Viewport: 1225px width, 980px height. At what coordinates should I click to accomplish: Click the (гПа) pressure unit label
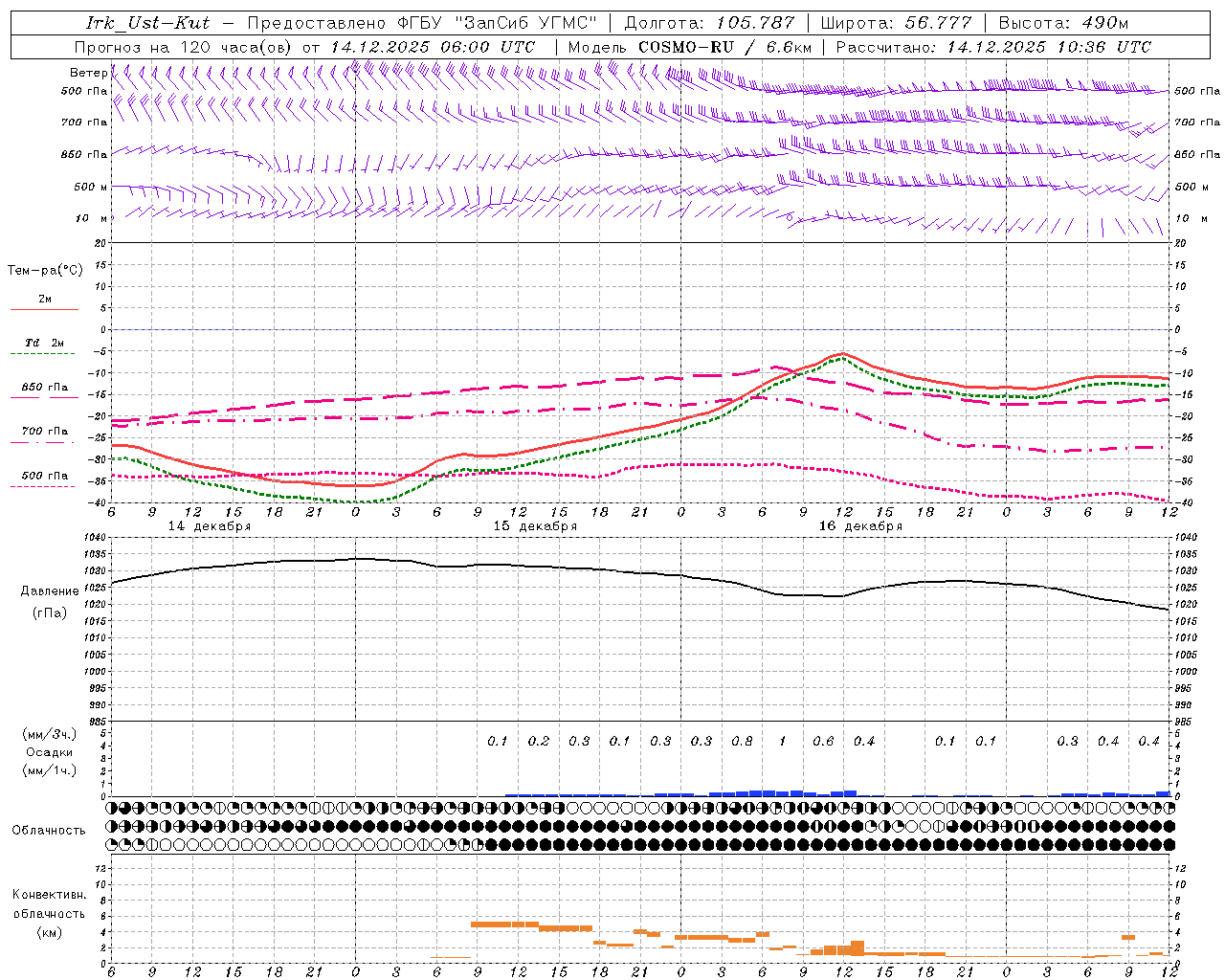(50, 612)
